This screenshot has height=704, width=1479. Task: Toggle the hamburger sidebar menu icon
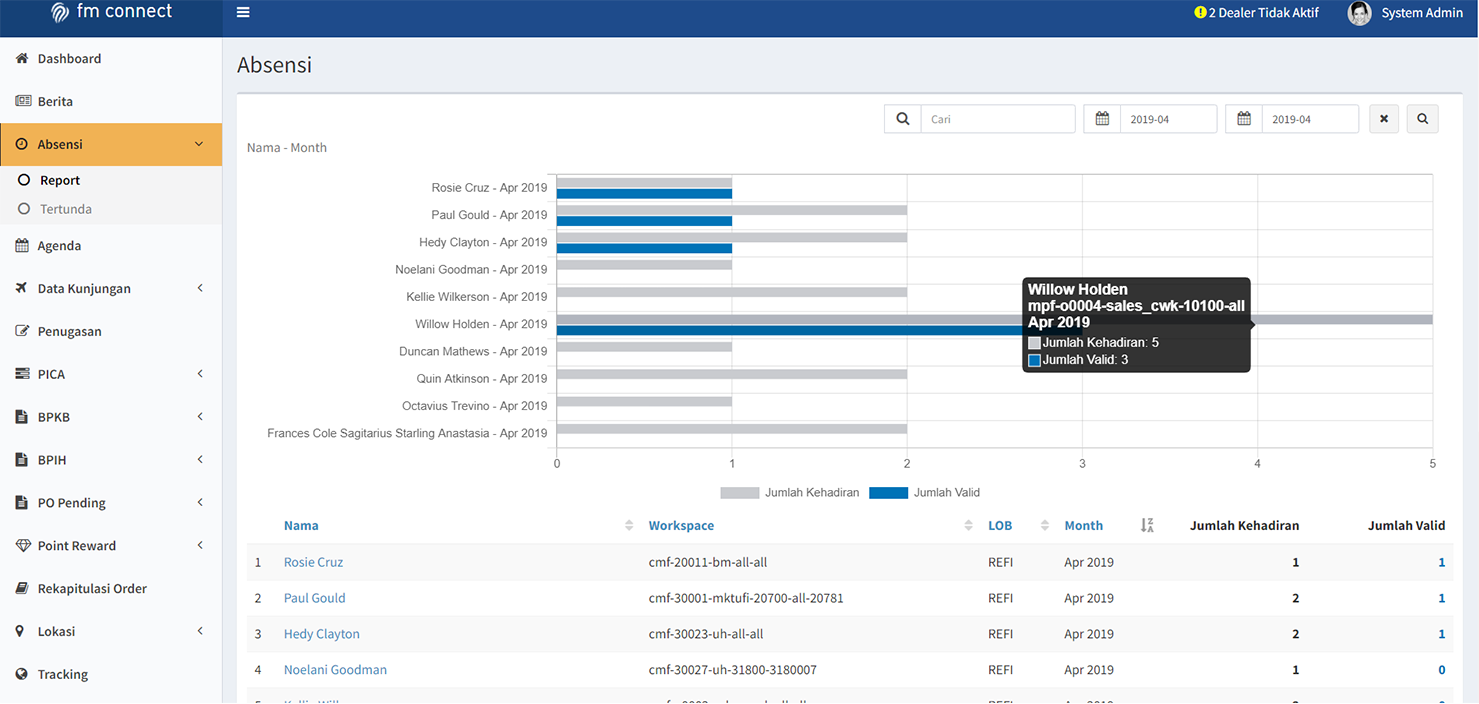click(243, 13)
